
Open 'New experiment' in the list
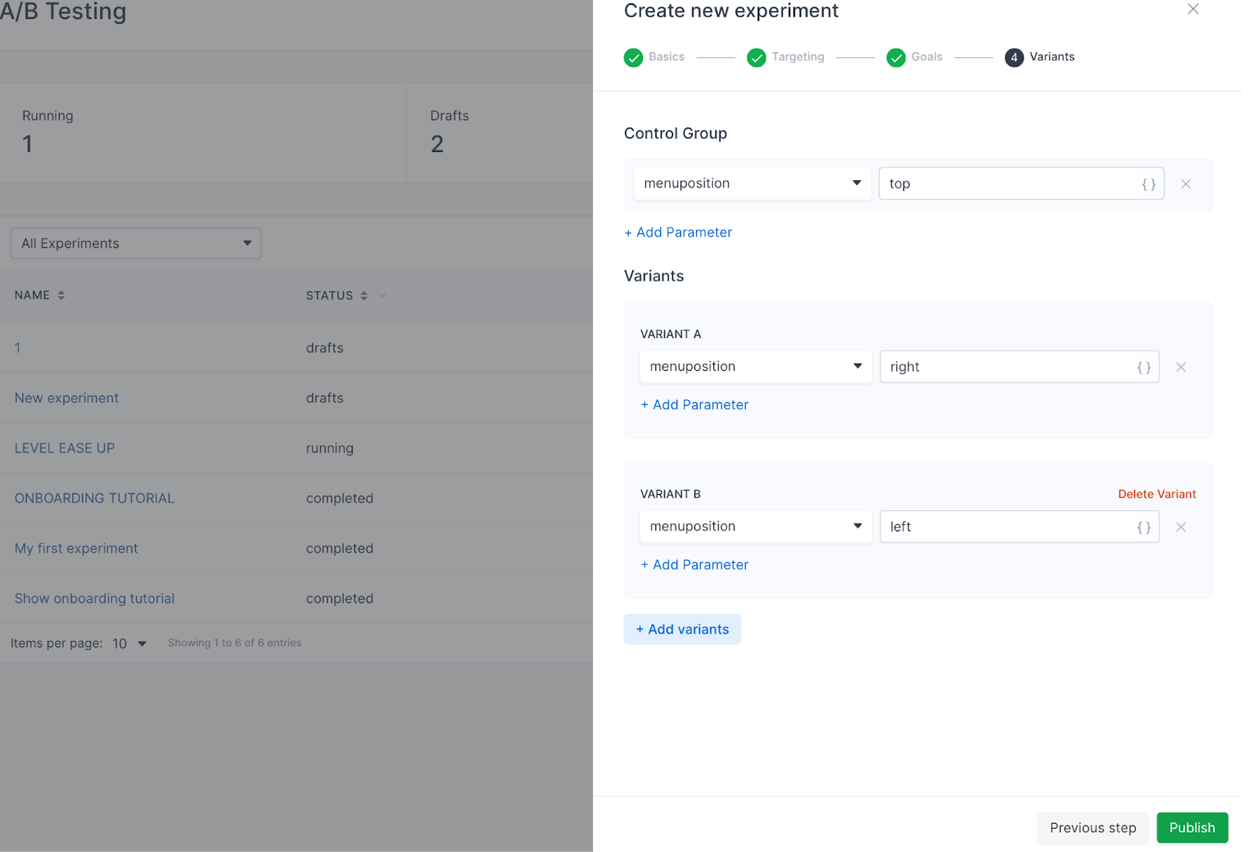(x=66, y=398)
